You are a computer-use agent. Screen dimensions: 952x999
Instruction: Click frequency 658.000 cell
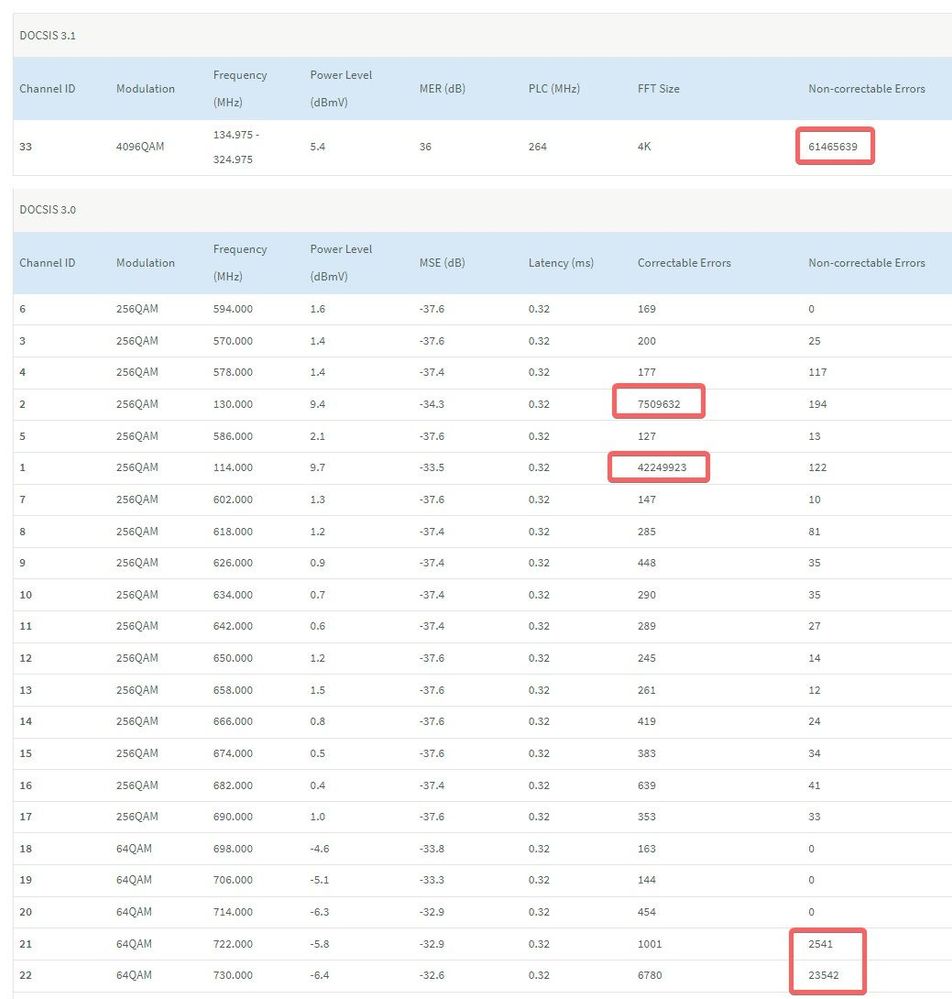click(x=233, y=690)
